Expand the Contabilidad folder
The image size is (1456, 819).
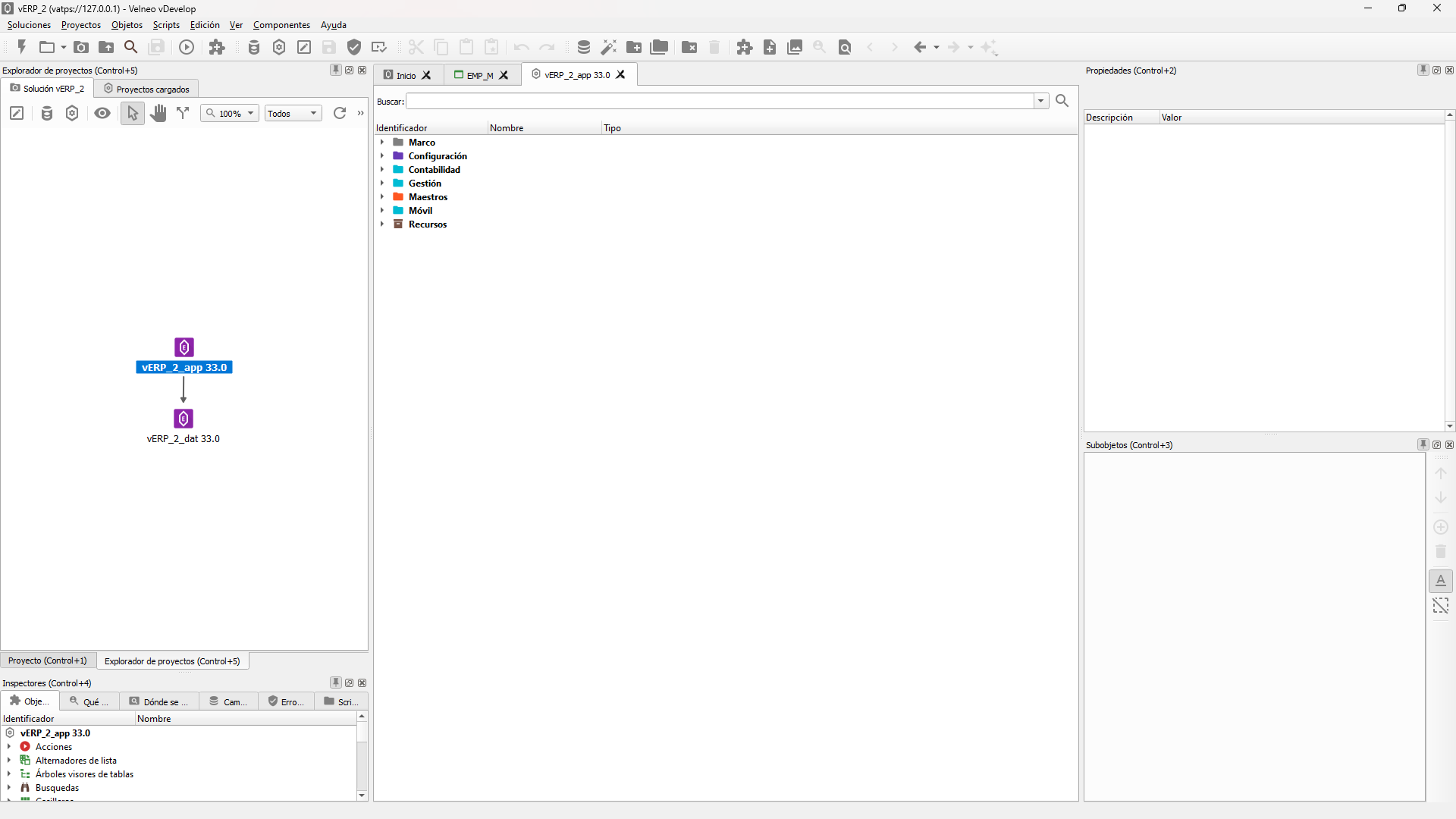382,170
